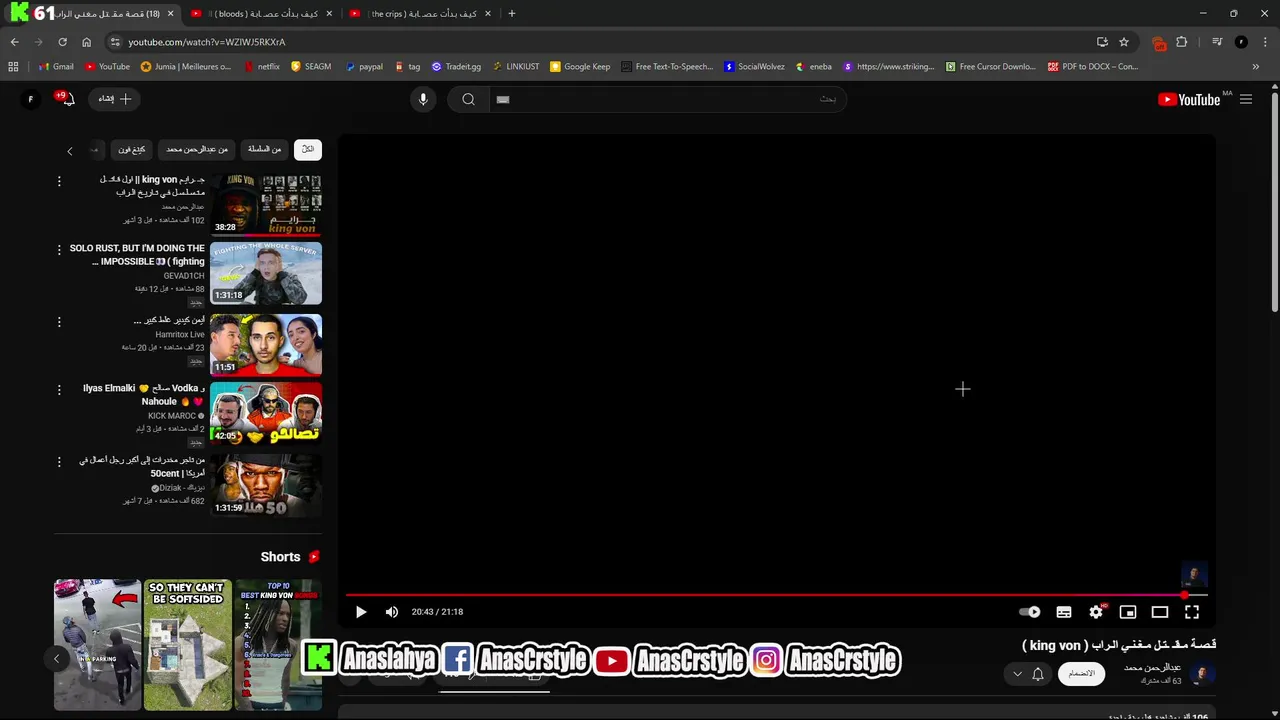The height and width of the screenshot is (720, 1280).
Task: Open the 'SOLO RUST, BUT I'M DOING THE IMPOSSIBLE' title
Action: (137, 255)
